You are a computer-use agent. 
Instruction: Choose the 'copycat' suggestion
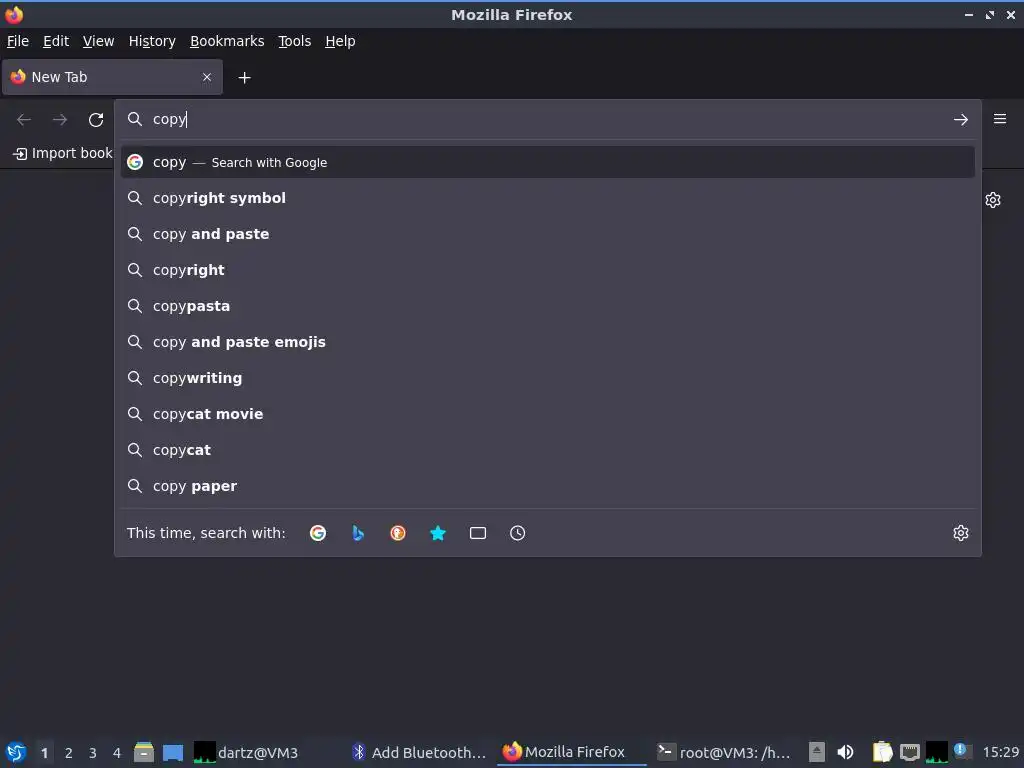547,450
